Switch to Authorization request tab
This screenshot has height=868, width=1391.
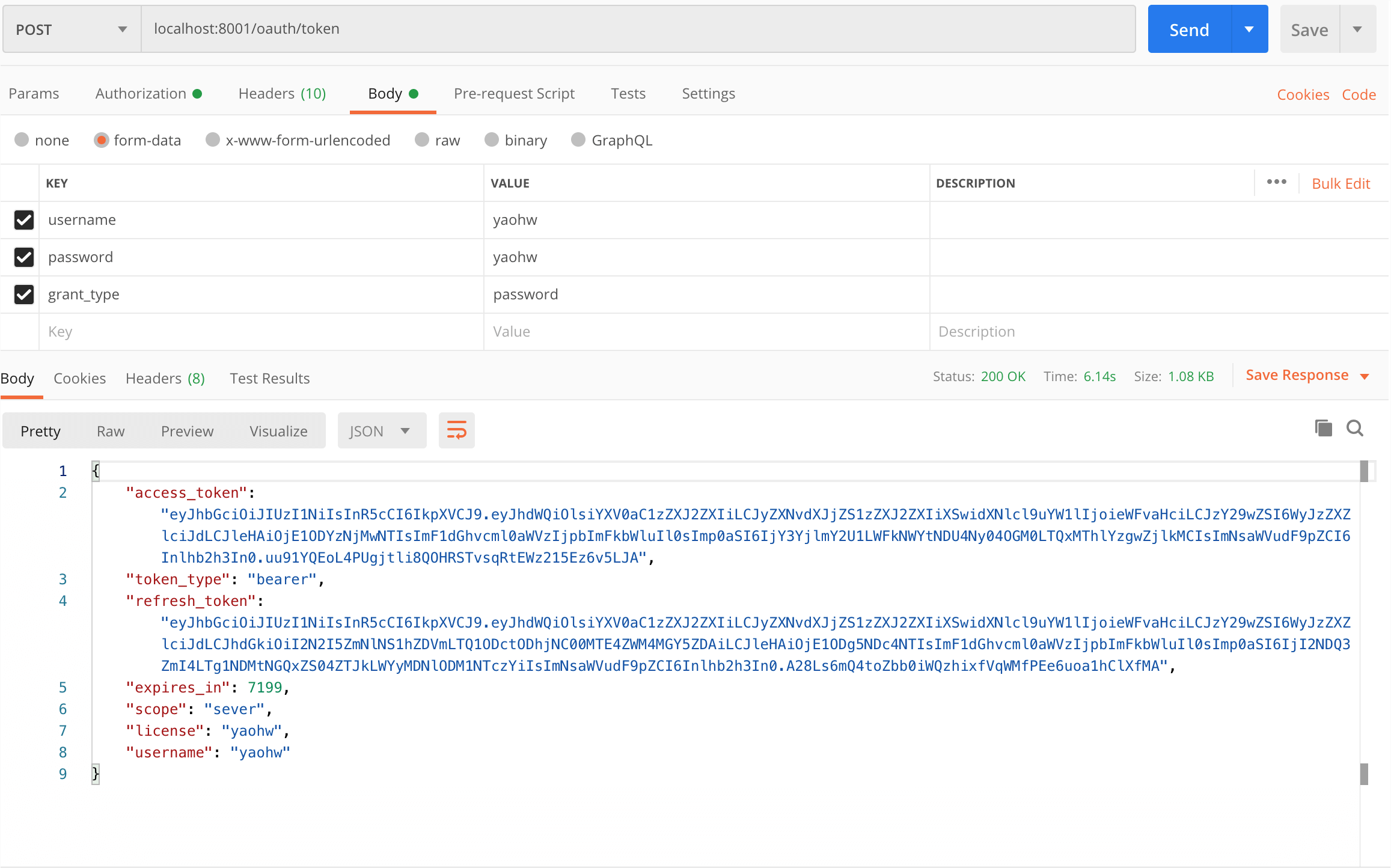(141, 94)
